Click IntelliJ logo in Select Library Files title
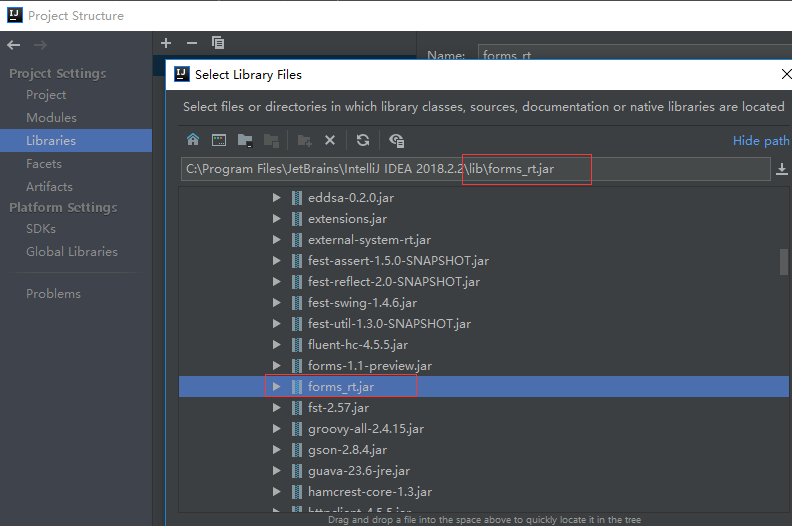 pos(182,74)
